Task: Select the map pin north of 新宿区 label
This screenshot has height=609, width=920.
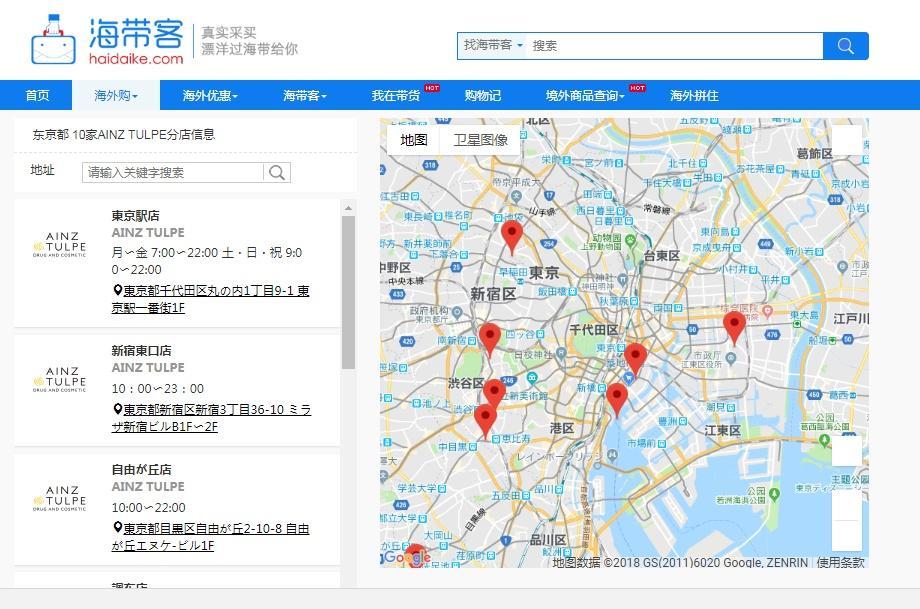Action: (x=512, y=238)
